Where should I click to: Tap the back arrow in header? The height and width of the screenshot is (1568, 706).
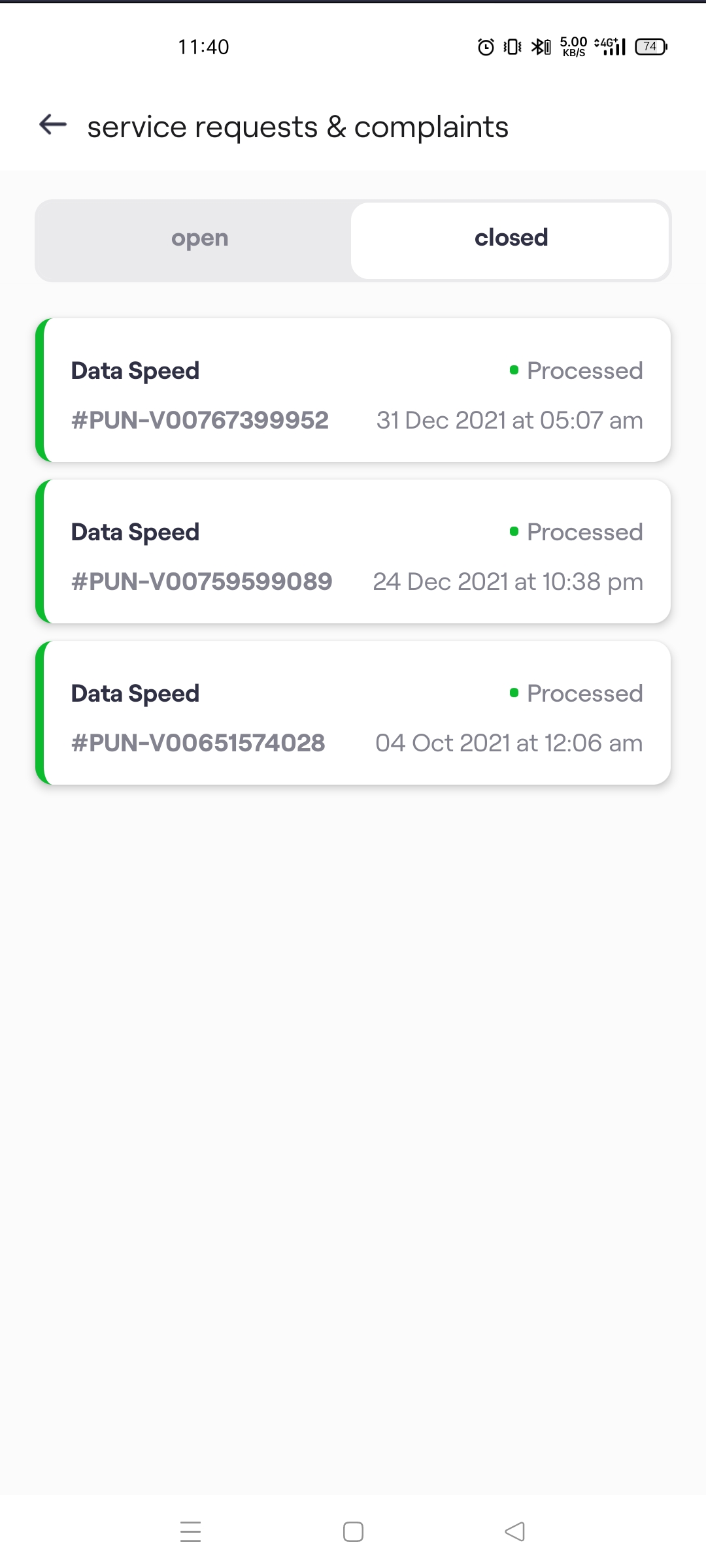(53, 124)
